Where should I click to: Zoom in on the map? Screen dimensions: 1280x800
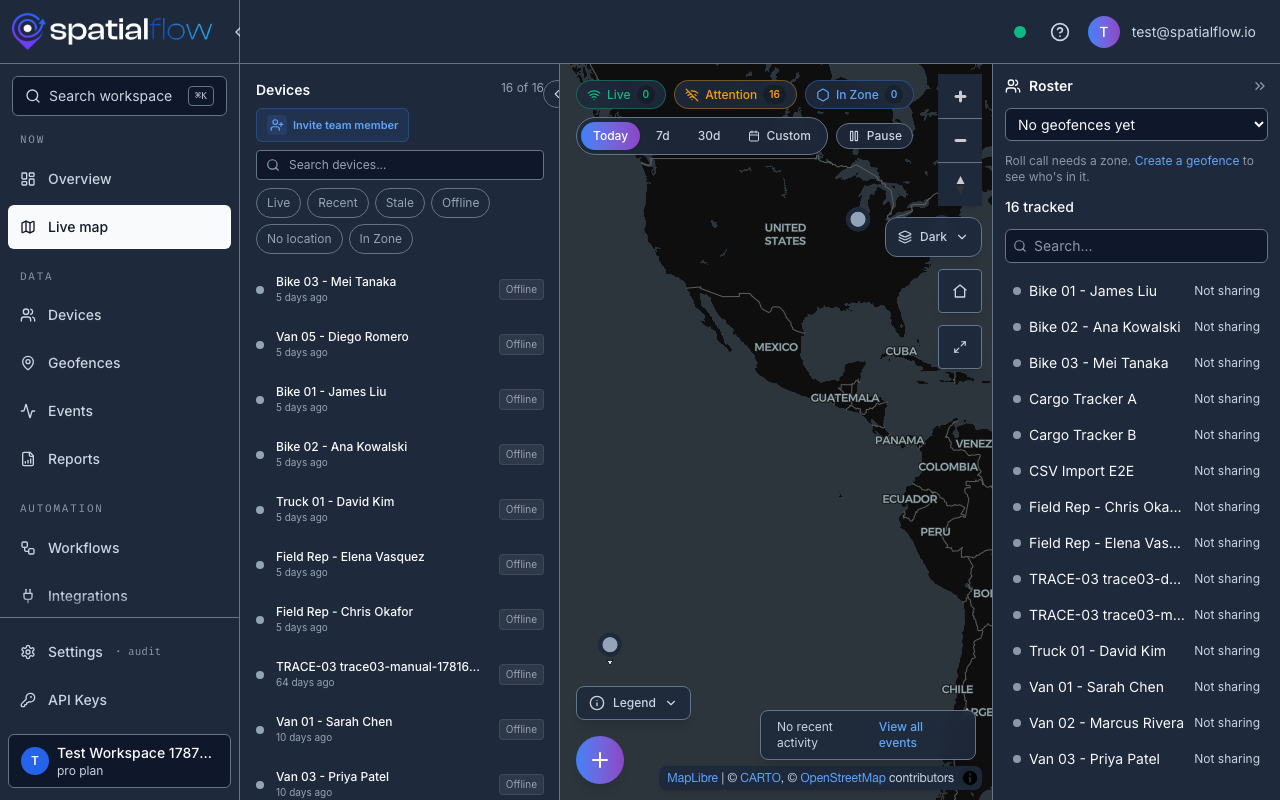click(x=960, y=97)
